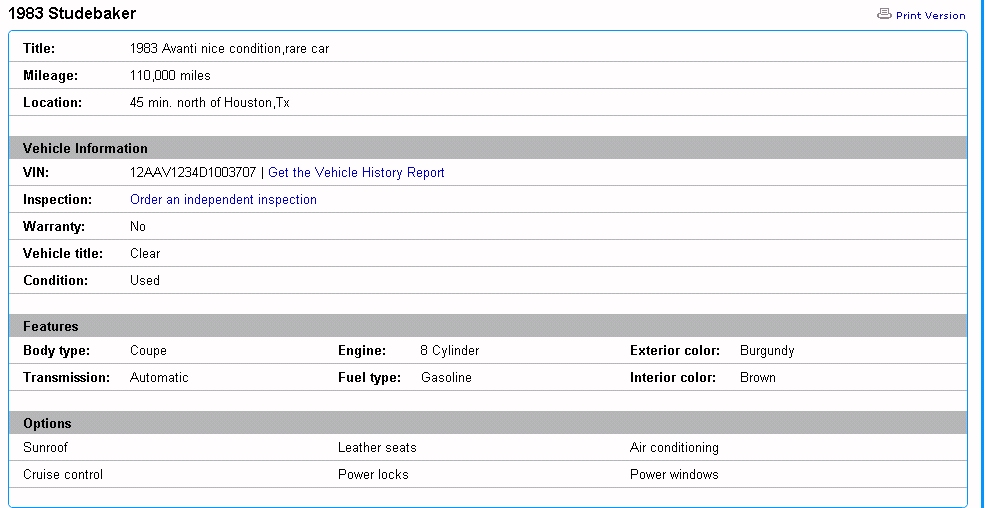Click the Power windows option
The image size is (986, 508).
click(674, 475)
